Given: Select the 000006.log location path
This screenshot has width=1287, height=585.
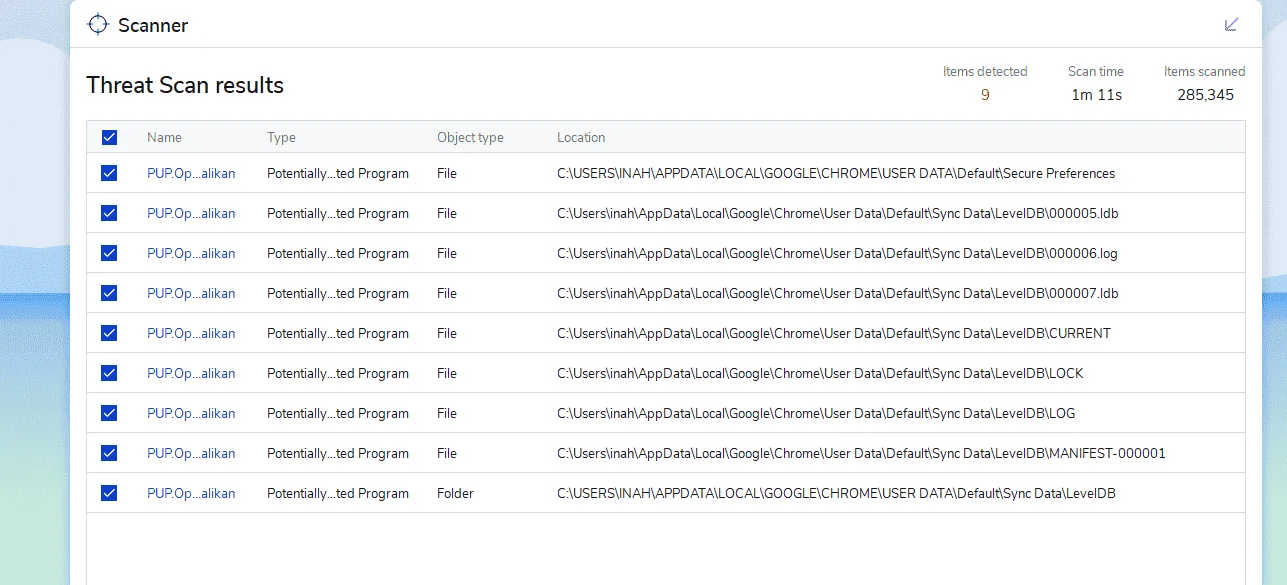Looking at the screenshot, I should pyautogui.click(x=837, y=253).
